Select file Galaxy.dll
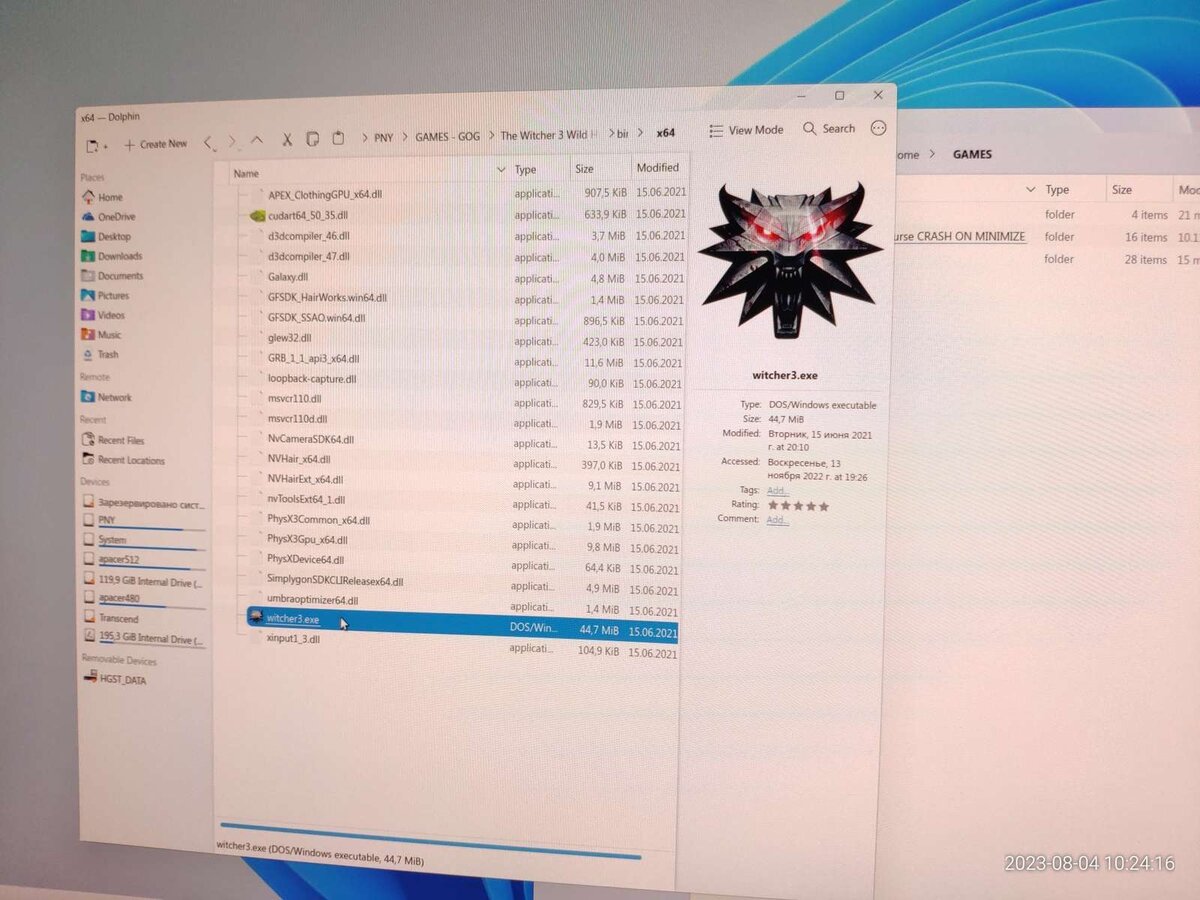The height and width of the screenshot is (900, 1200). 288,277
